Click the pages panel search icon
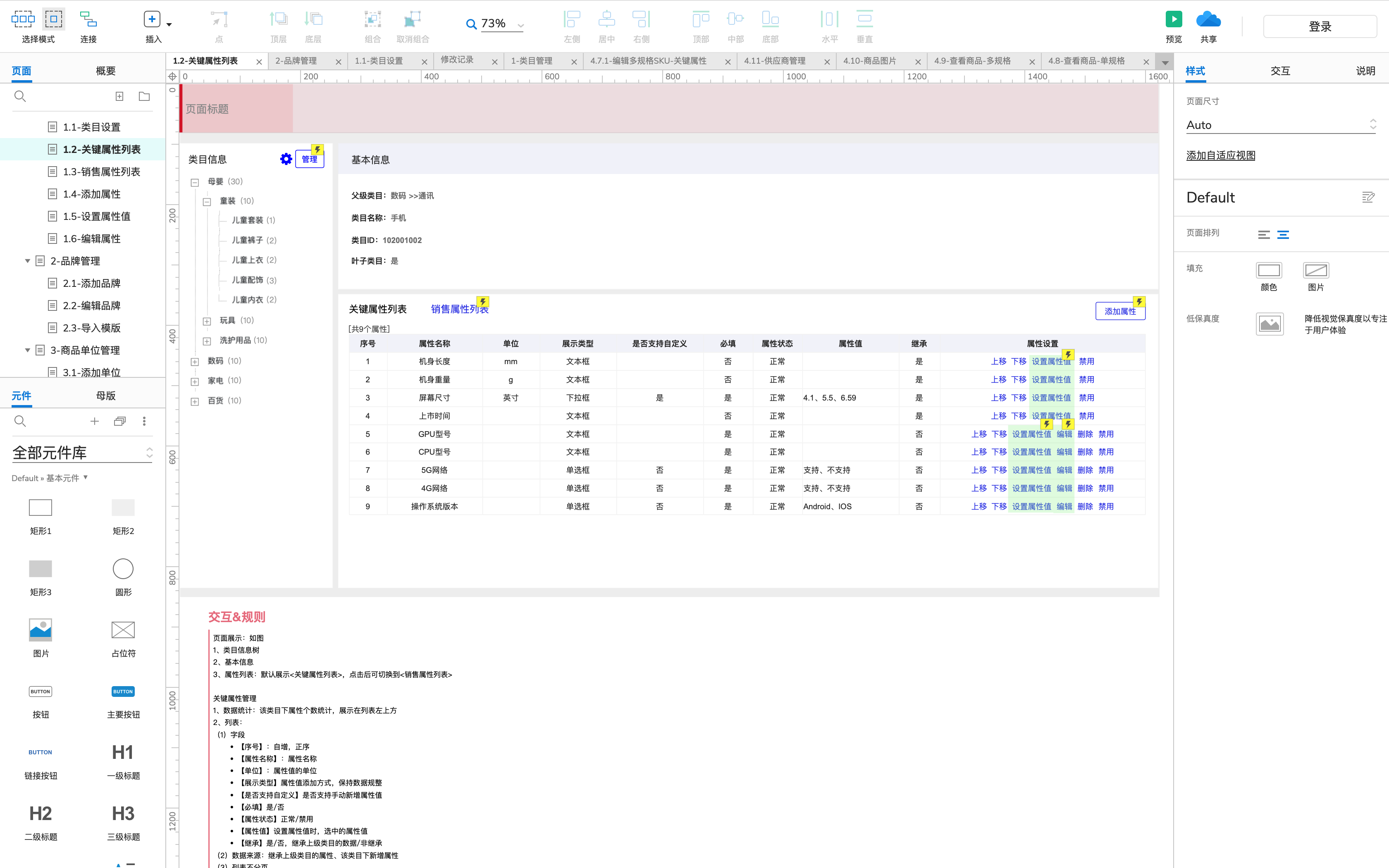This screenshot has height=868, width=1389. (20, 96)
